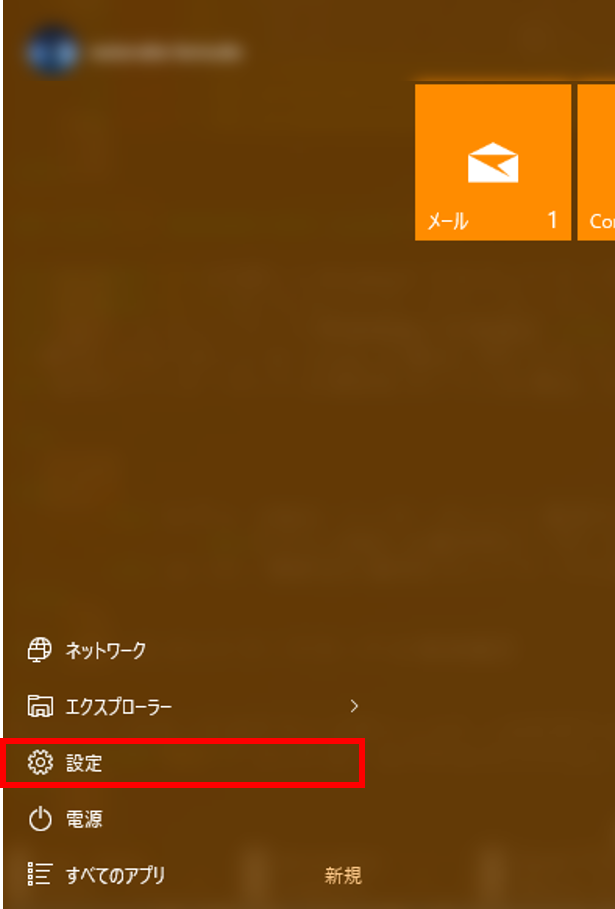
Task: Expand the エクスプローラー jump list chevron
Action: click(x=354, y=706)
